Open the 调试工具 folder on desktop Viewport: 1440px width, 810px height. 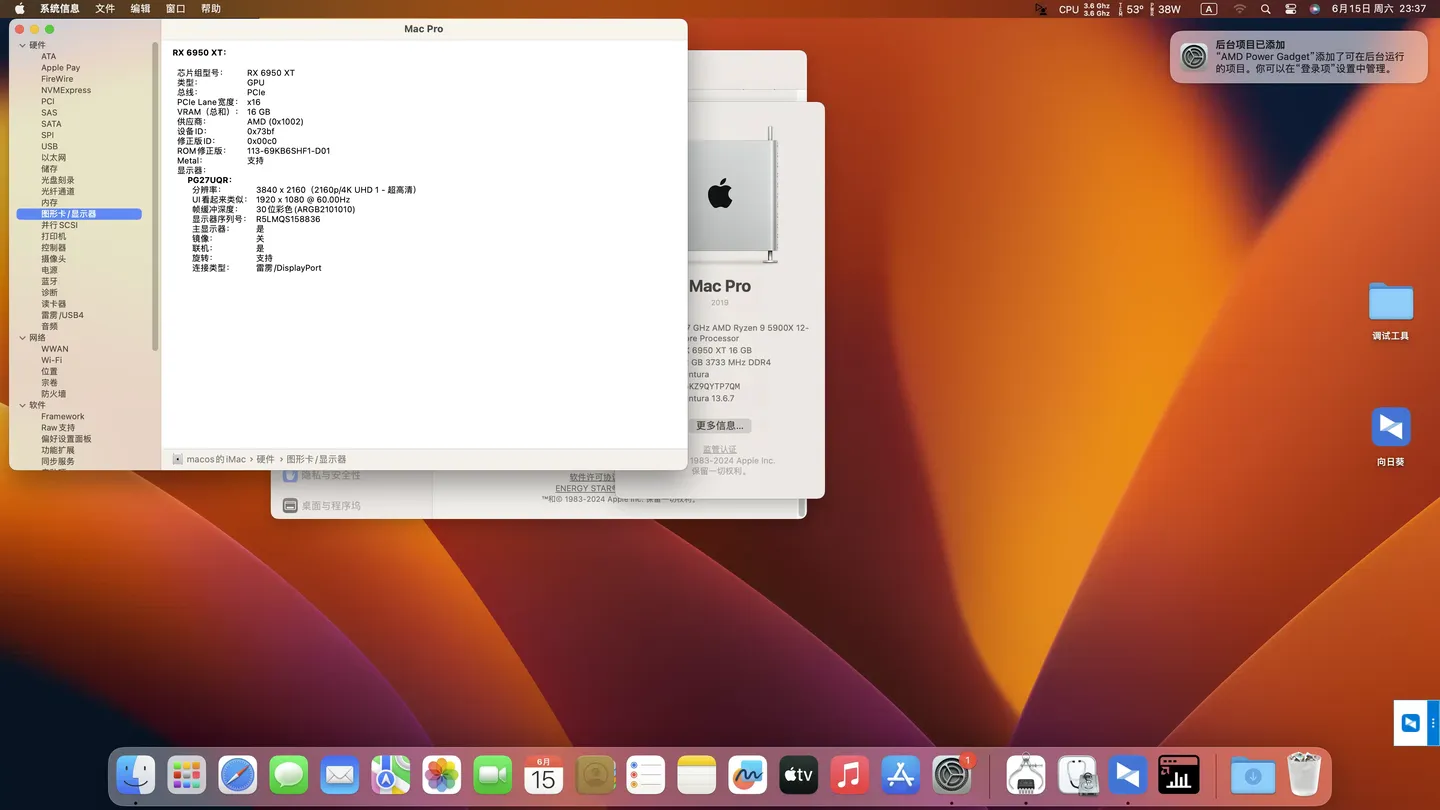pos(1390,303)
